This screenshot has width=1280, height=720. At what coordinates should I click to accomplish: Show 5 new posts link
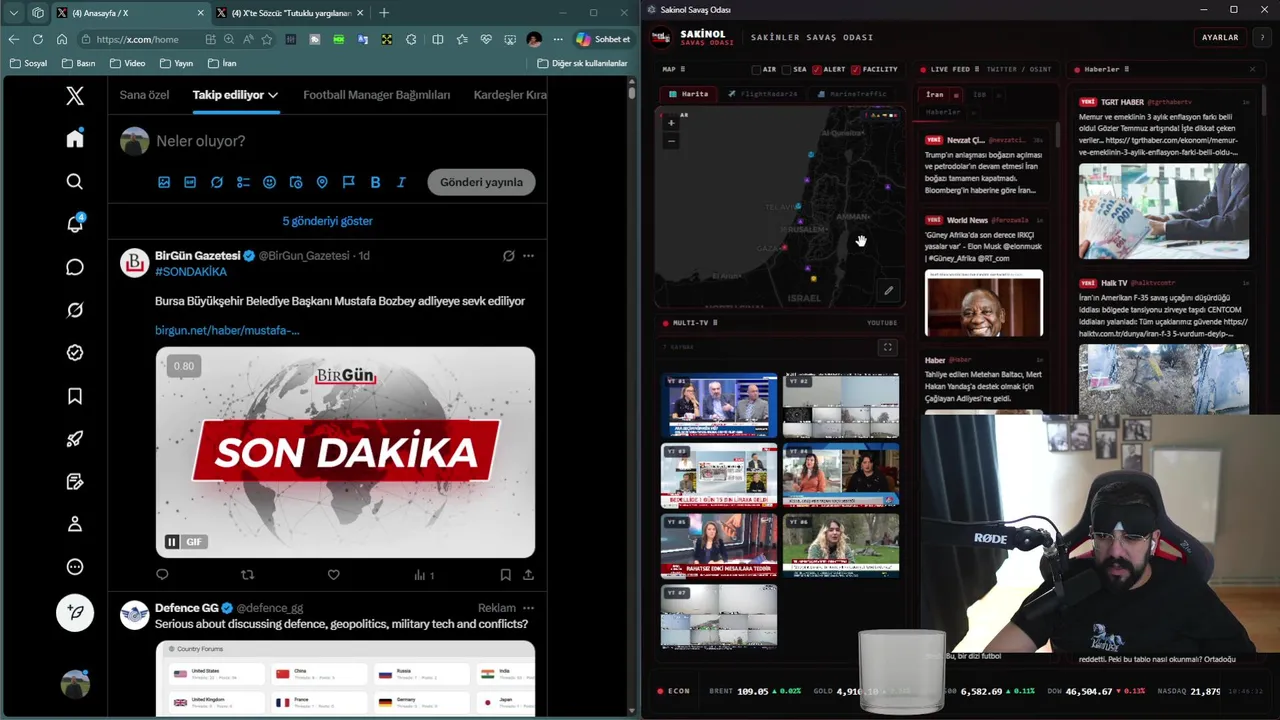[x=327, y=221]
